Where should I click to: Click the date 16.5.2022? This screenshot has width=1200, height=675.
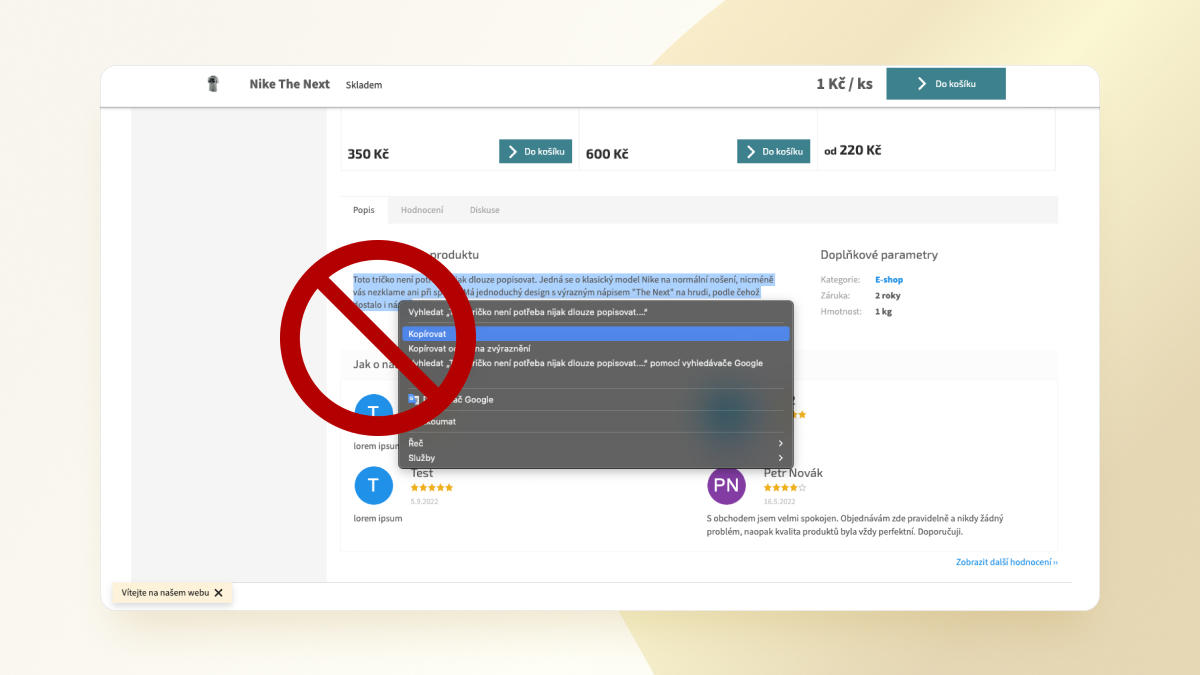click(779, 501)
